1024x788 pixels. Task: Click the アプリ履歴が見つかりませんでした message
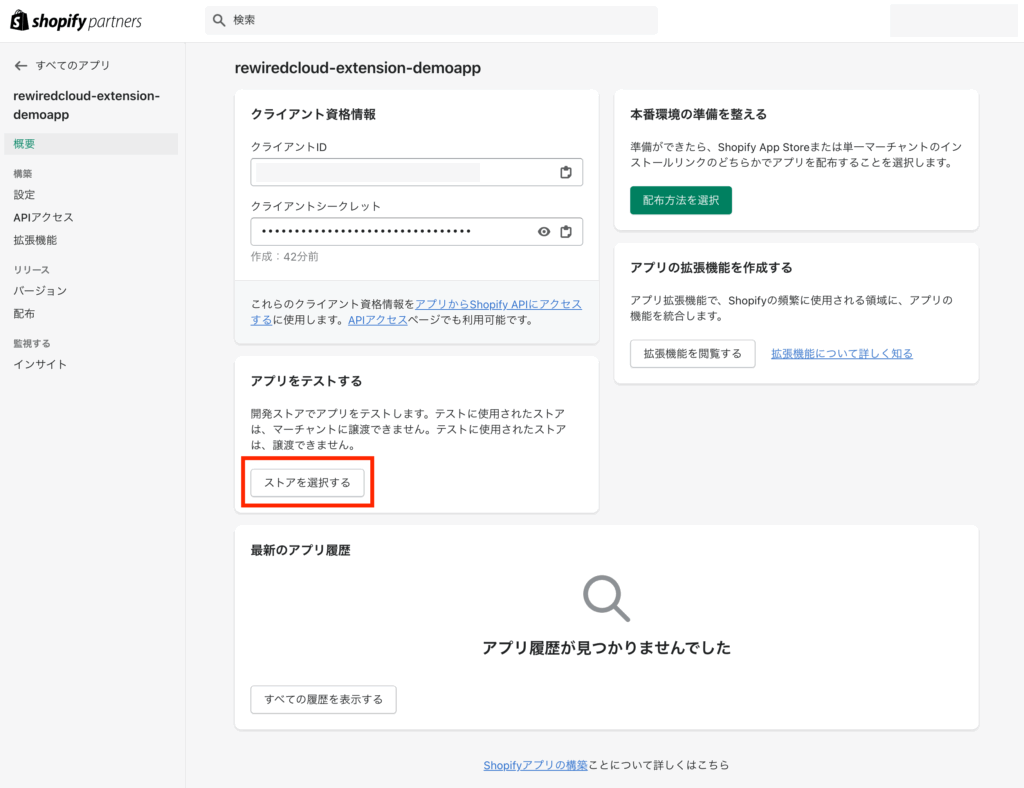tap(606, 648)
